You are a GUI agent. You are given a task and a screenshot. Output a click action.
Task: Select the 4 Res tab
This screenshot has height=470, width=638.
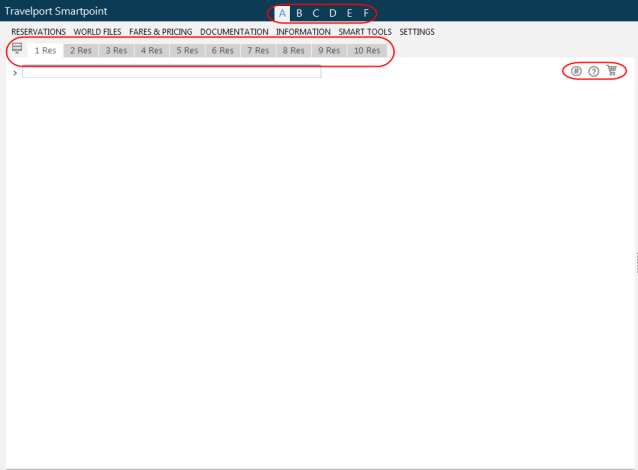tap(152, 50)
